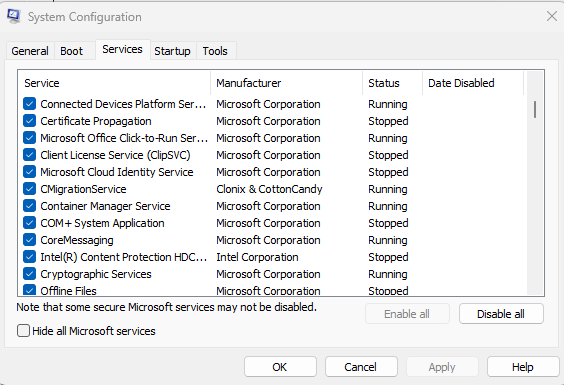
Task: Uncheck the CMigrationService checkbox
Action: [x=29, y=189]
